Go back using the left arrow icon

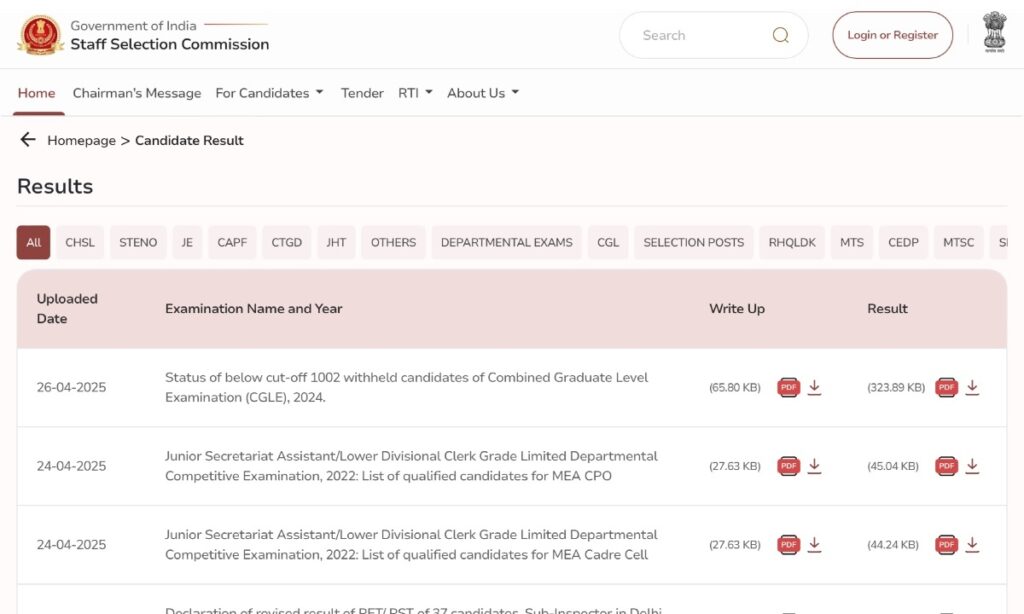tap(27, 140)
